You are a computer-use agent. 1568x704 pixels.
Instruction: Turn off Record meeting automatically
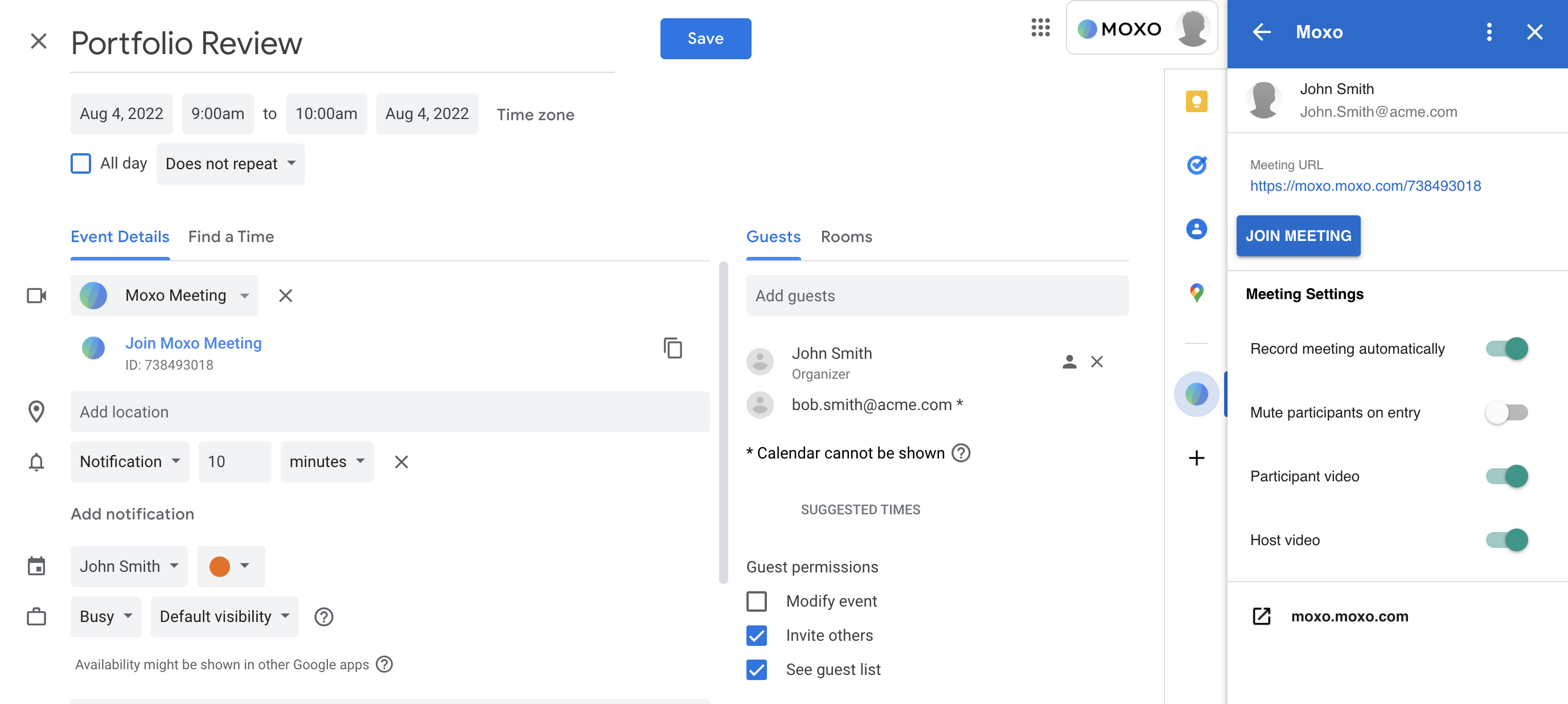click(1507, 349)
